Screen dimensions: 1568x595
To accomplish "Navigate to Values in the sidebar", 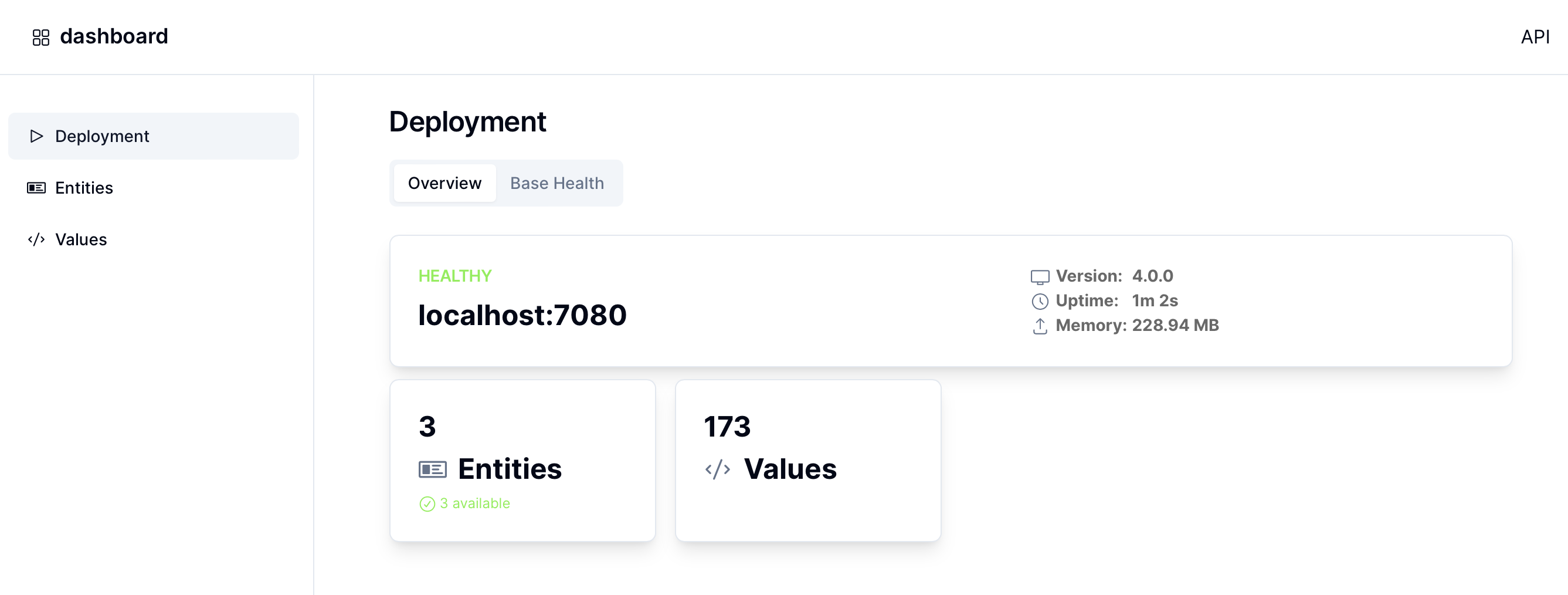I will click(x=81, y=239).
